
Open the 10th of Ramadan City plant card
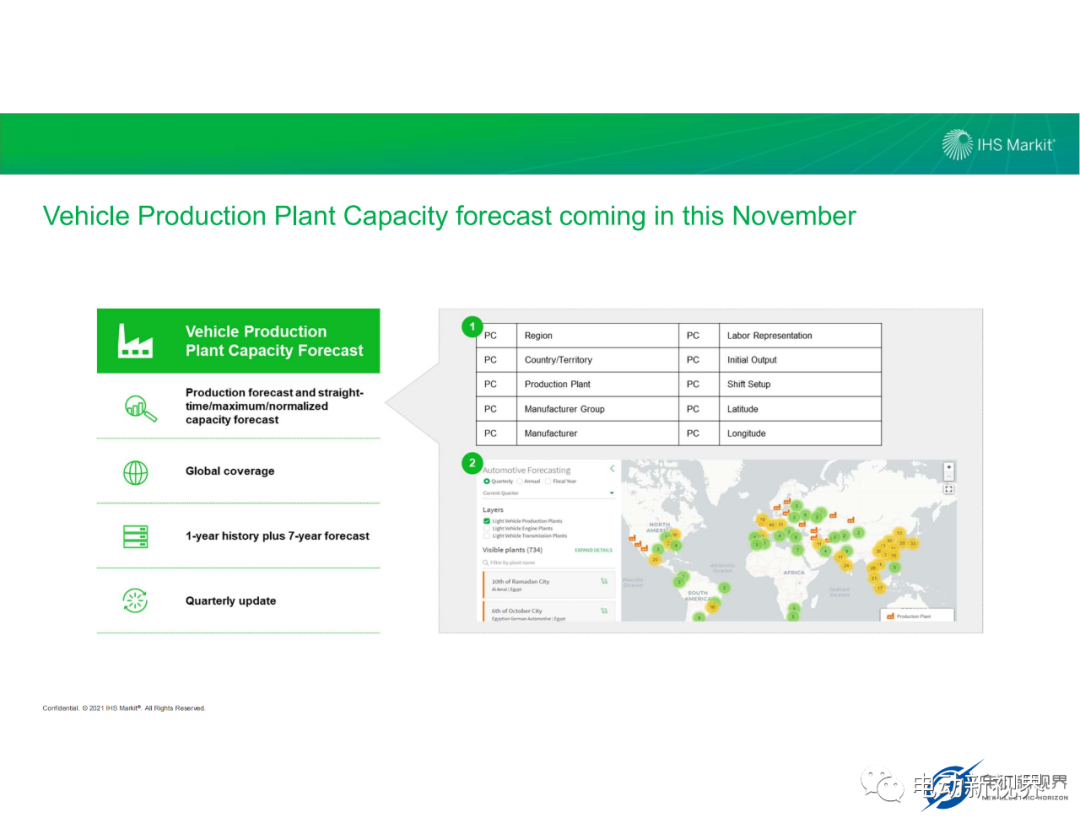point(548,585)
